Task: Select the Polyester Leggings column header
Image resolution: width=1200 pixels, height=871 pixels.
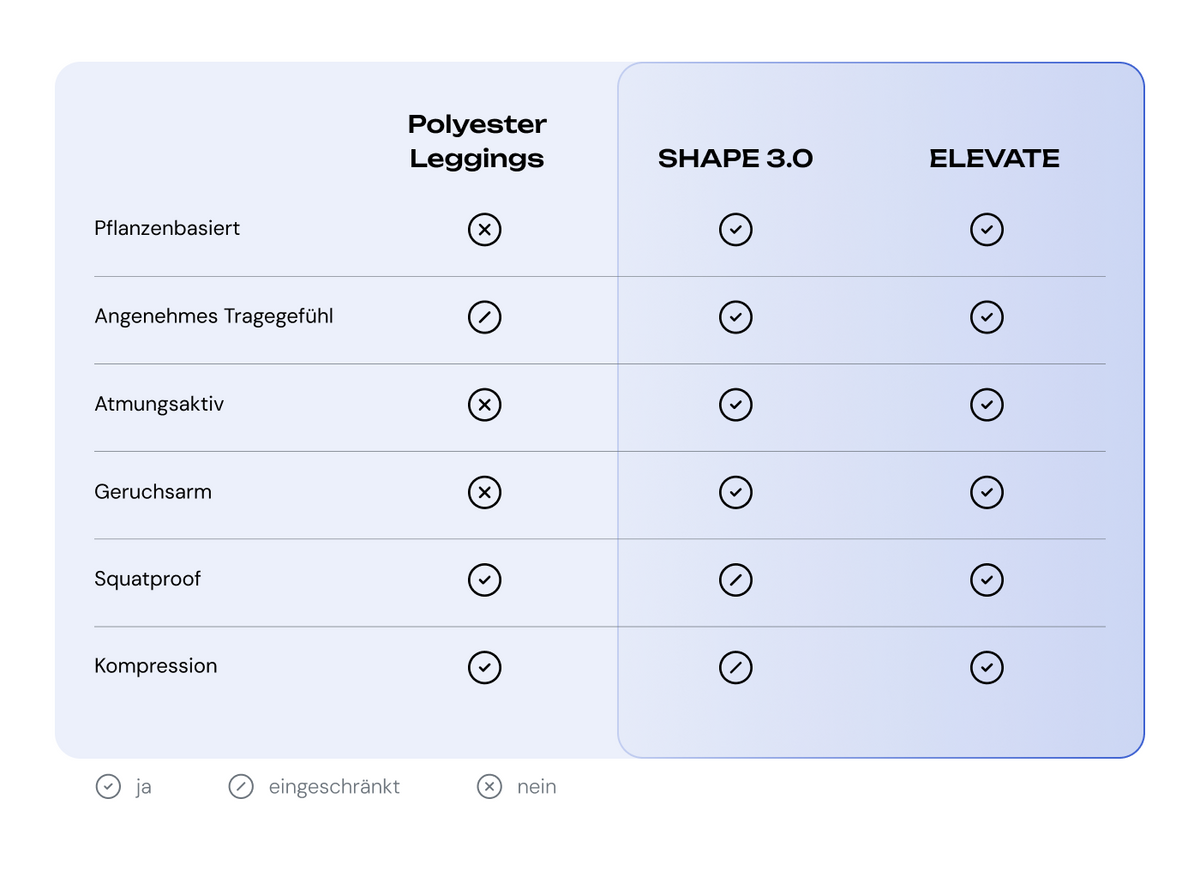Action: click(x=477, y=141)
